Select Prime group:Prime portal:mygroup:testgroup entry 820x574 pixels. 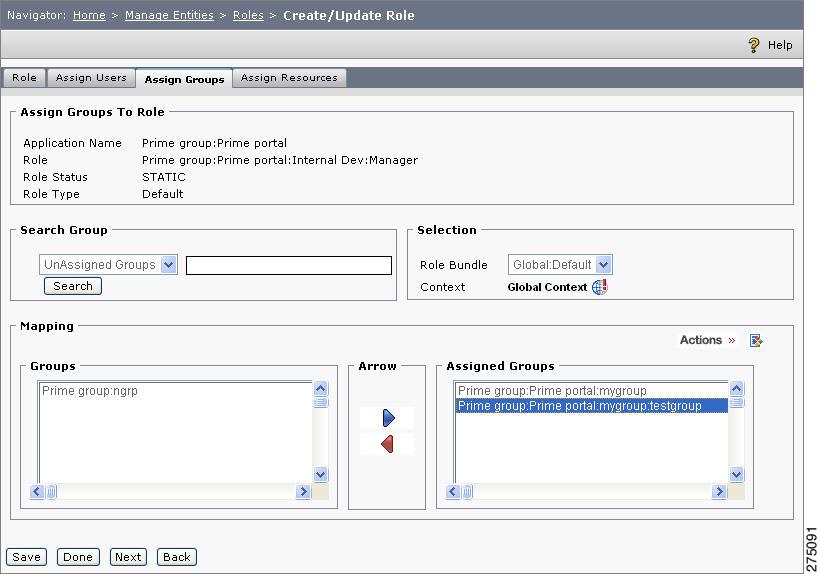[x=591, y=406]
